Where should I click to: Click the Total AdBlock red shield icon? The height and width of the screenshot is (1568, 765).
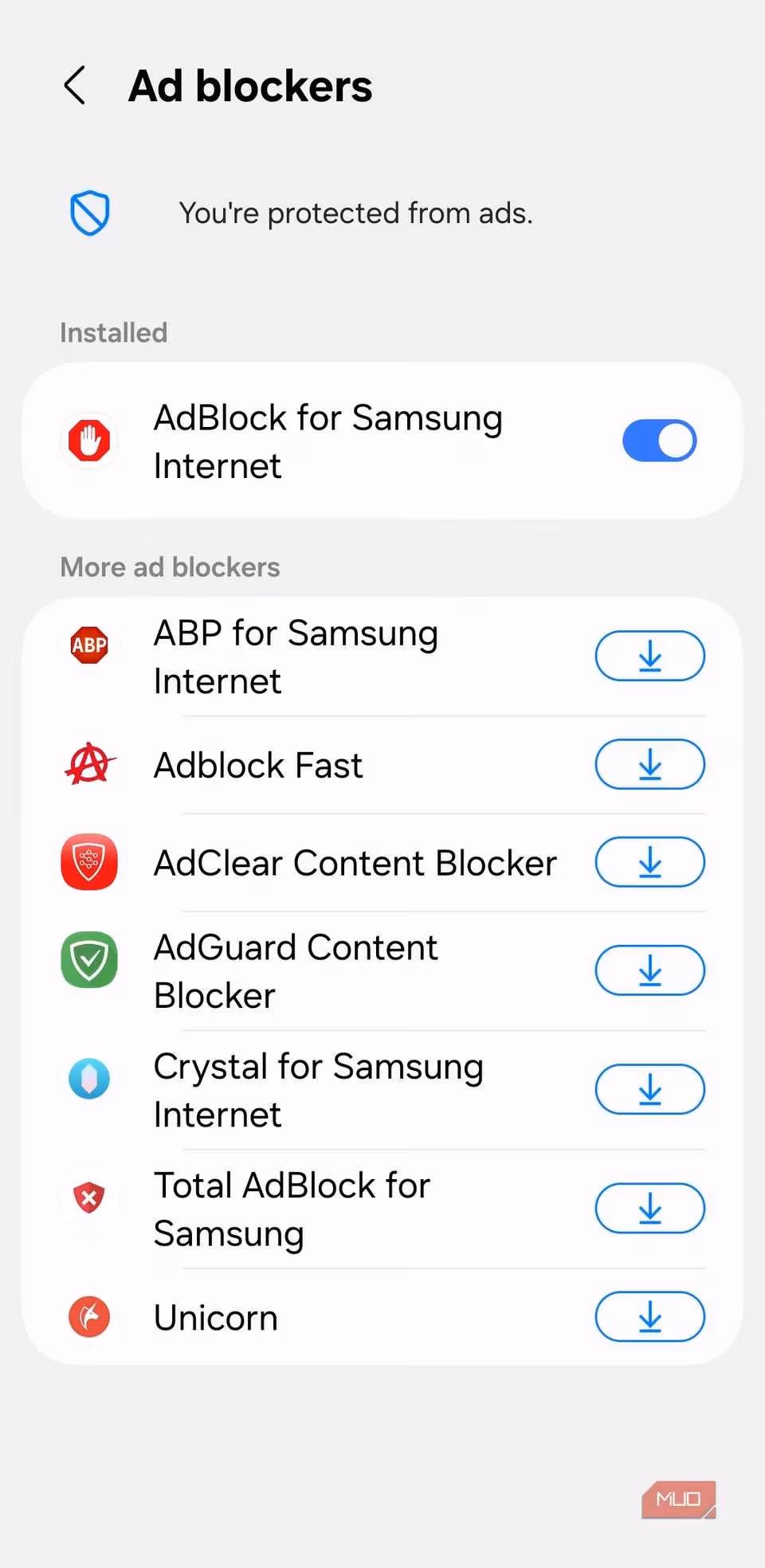pyautogui.click(x=88, y=1197)
